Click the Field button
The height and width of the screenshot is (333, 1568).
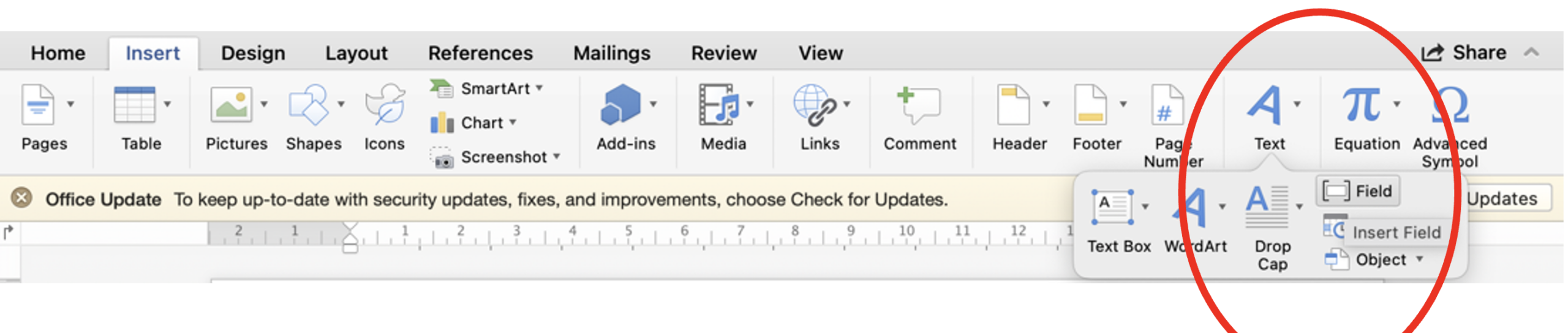tap(1357, 191)
